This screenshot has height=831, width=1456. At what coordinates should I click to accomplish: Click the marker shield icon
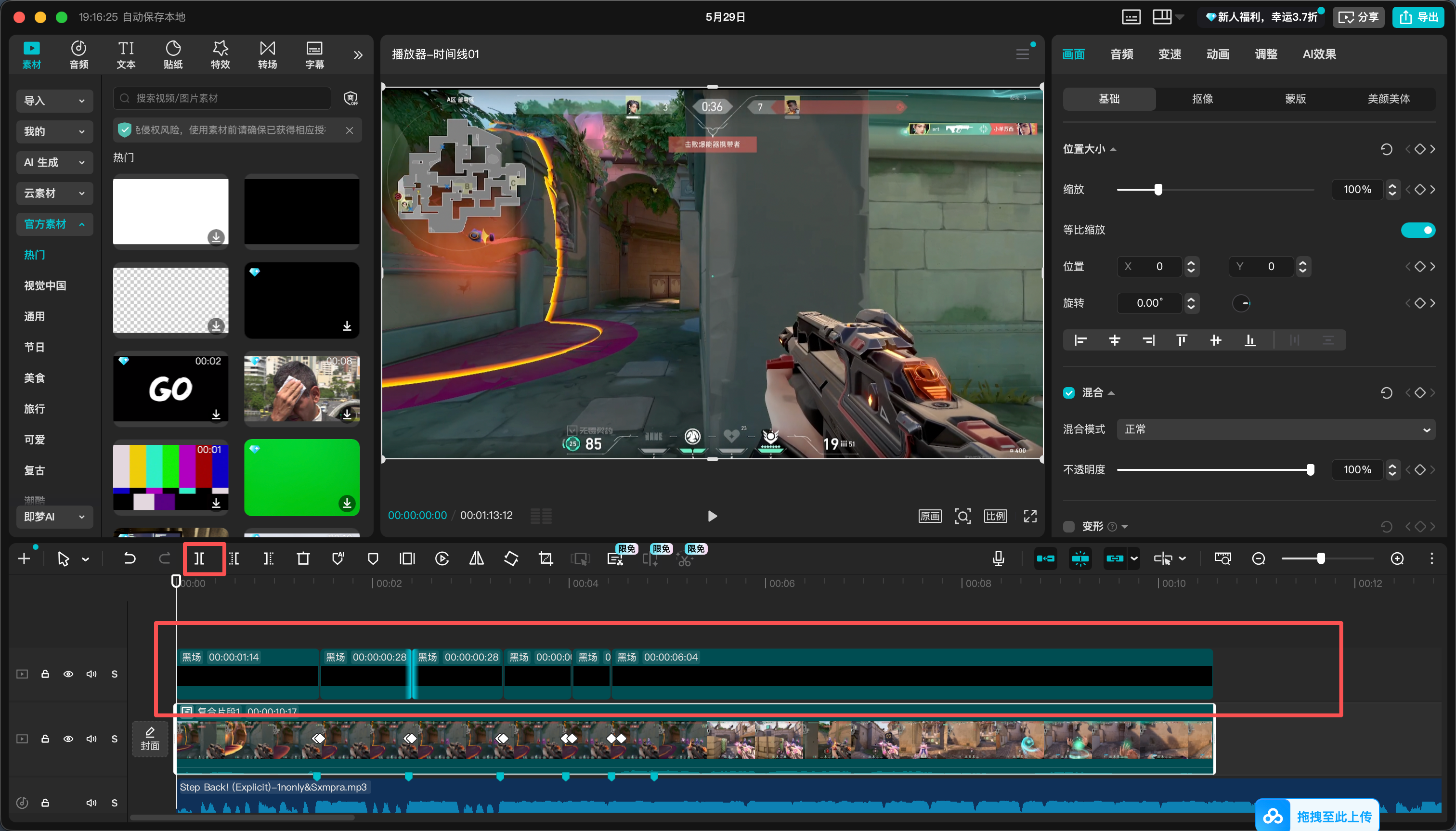(373, 559)
